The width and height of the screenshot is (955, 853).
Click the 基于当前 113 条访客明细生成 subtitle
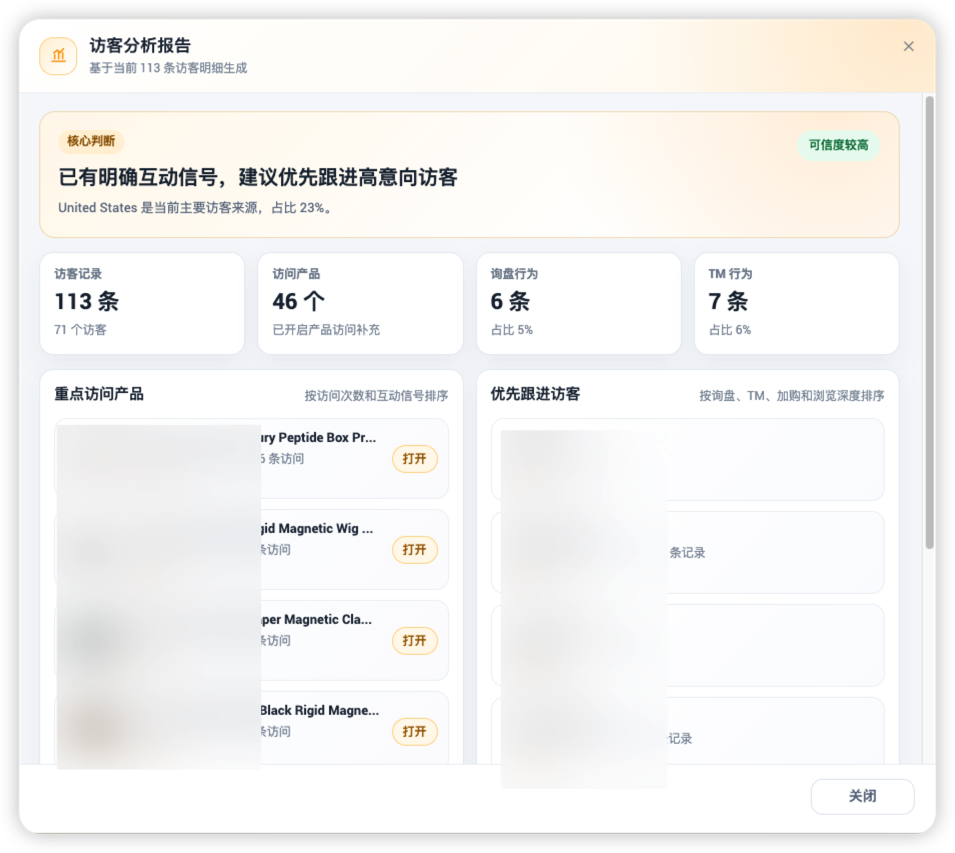tap(168, 68)
